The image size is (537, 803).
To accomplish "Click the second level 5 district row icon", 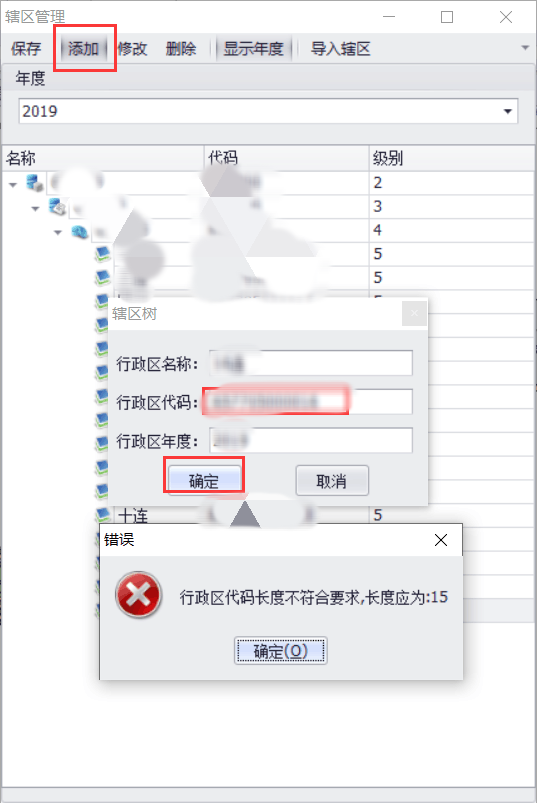I will [x=102, y=278].
